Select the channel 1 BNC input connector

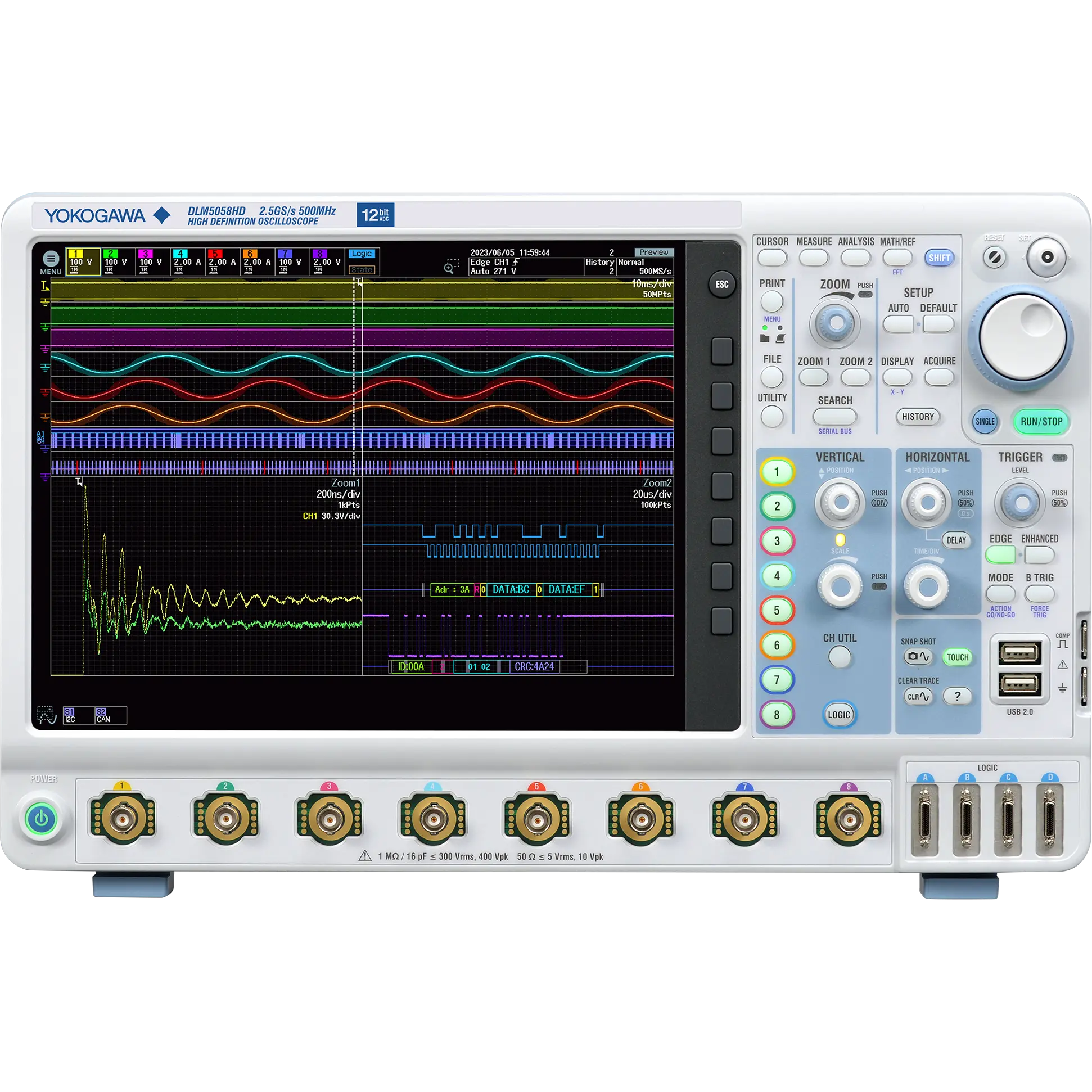click(122, 818)
